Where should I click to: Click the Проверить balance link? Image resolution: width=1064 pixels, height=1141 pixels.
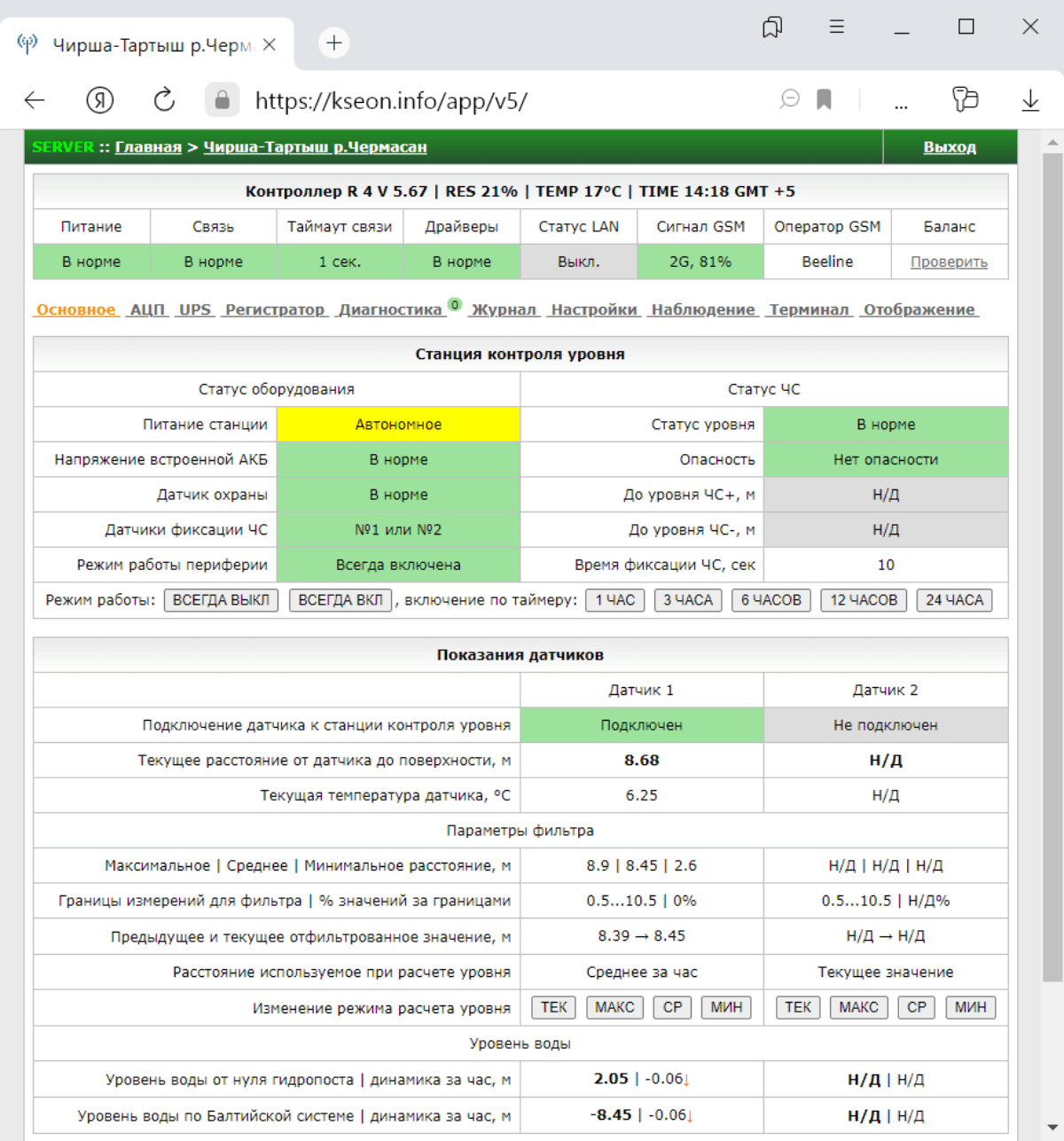coord(949,262)
